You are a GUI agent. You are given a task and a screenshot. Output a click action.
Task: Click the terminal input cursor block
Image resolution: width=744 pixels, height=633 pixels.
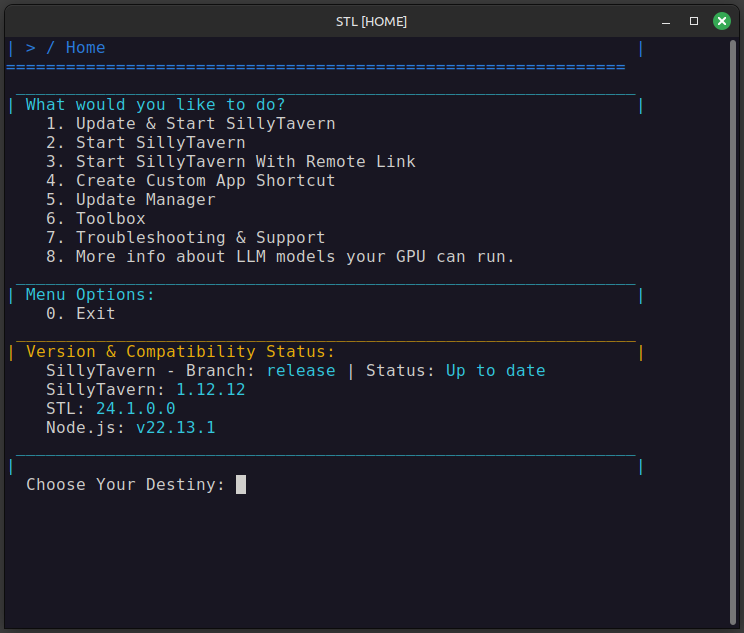tap(241, 484)
